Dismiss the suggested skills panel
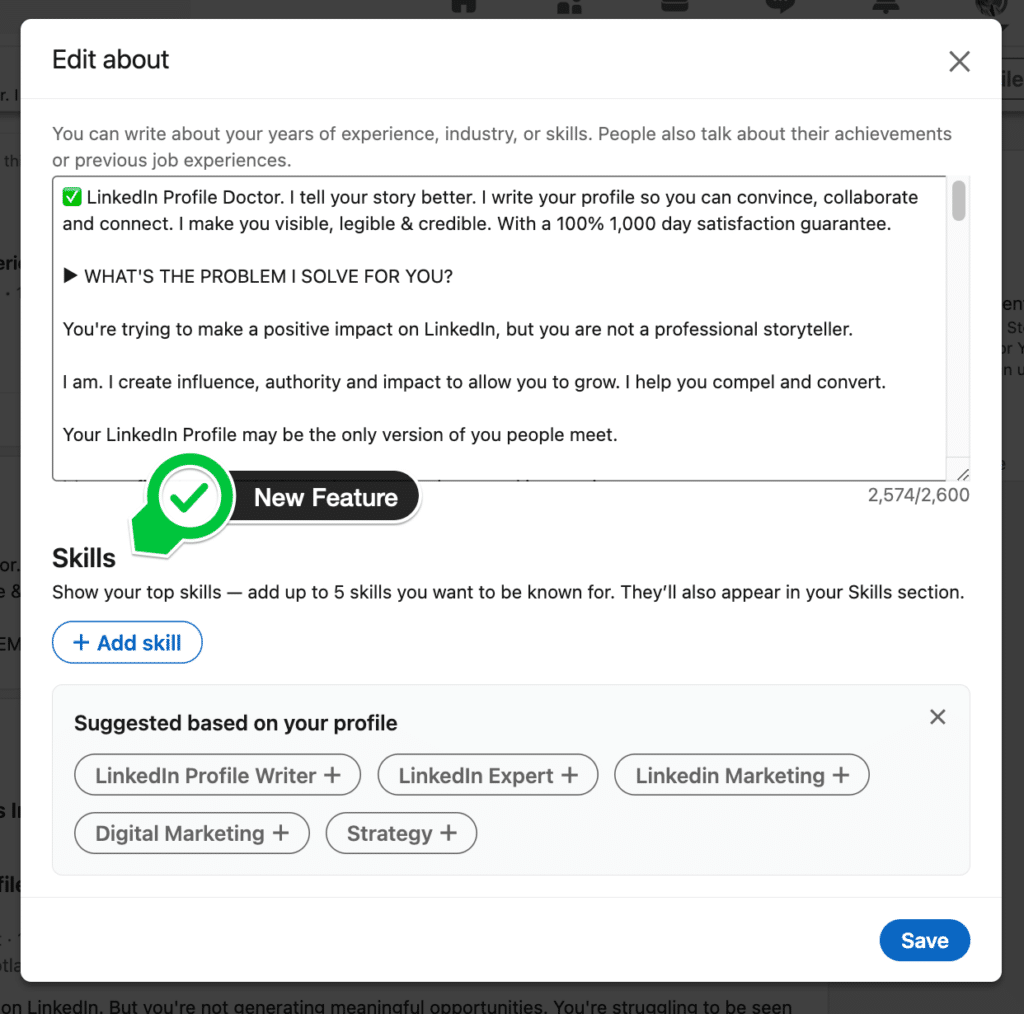 tap(937, 716)
